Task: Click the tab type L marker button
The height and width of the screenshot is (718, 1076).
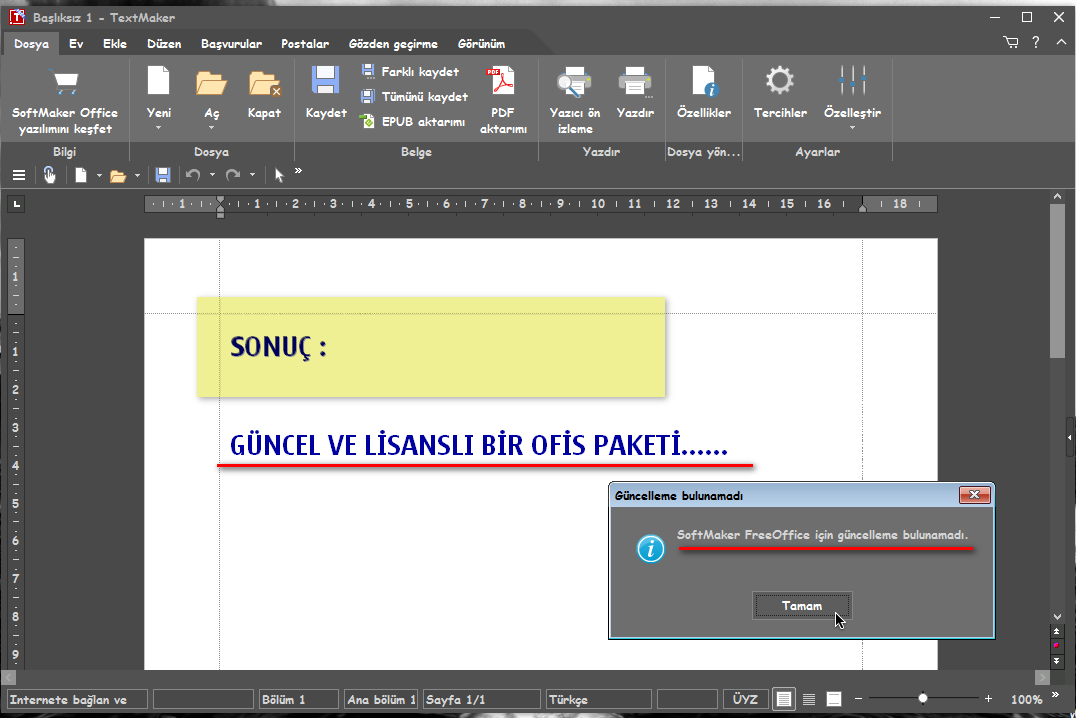Action: (x=16, y=204)
